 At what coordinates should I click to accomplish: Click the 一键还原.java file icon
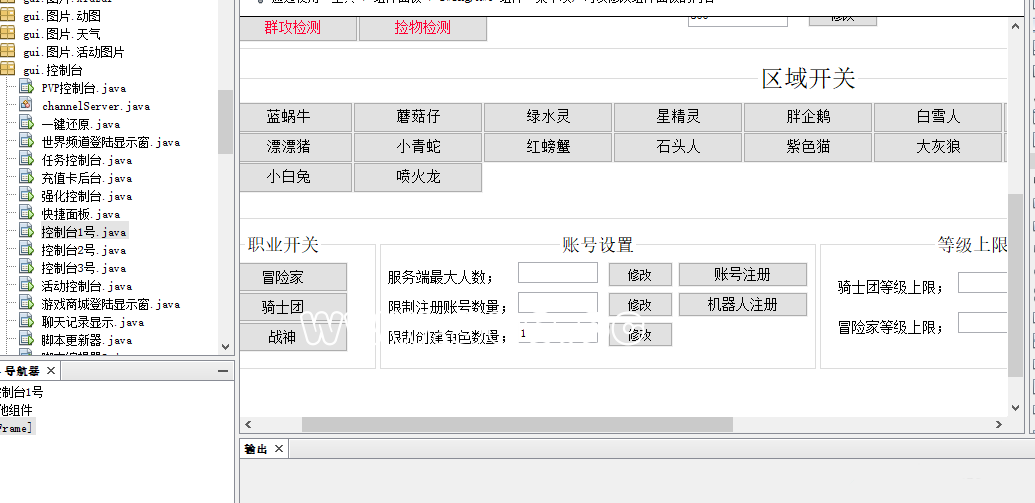pyautogui.click(x=26, y=124)
